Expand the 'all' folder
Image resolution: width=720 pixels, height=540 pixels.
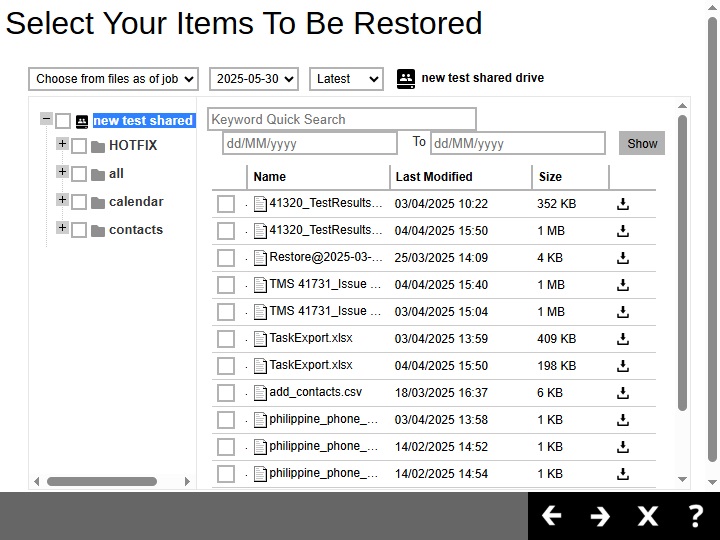click(62, 171)
